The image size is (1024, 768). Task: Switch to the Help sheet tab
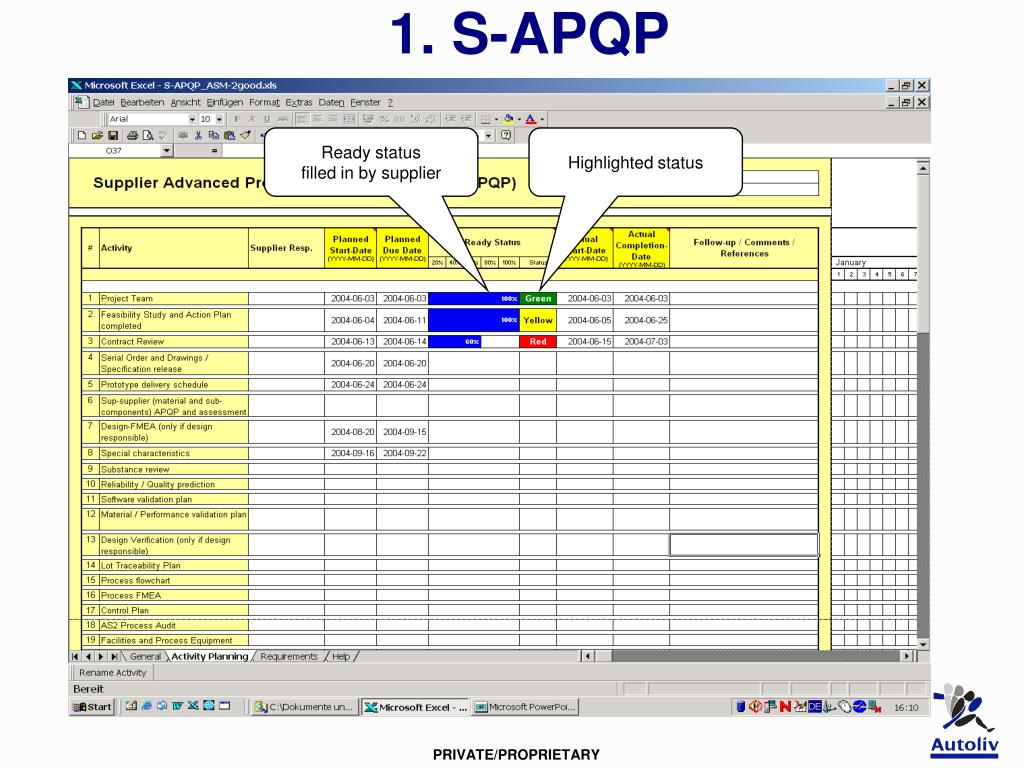point(341,656)
